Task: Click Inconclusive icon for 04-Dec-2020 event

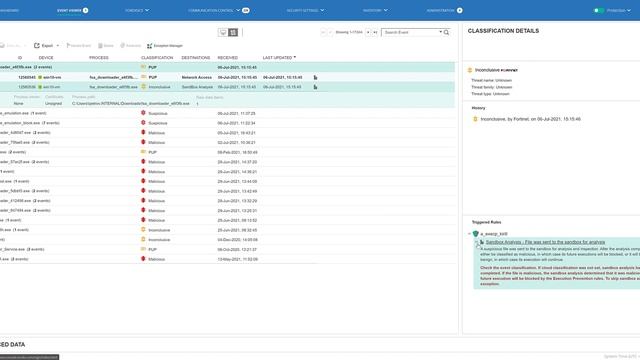Action: click(143, 240)
